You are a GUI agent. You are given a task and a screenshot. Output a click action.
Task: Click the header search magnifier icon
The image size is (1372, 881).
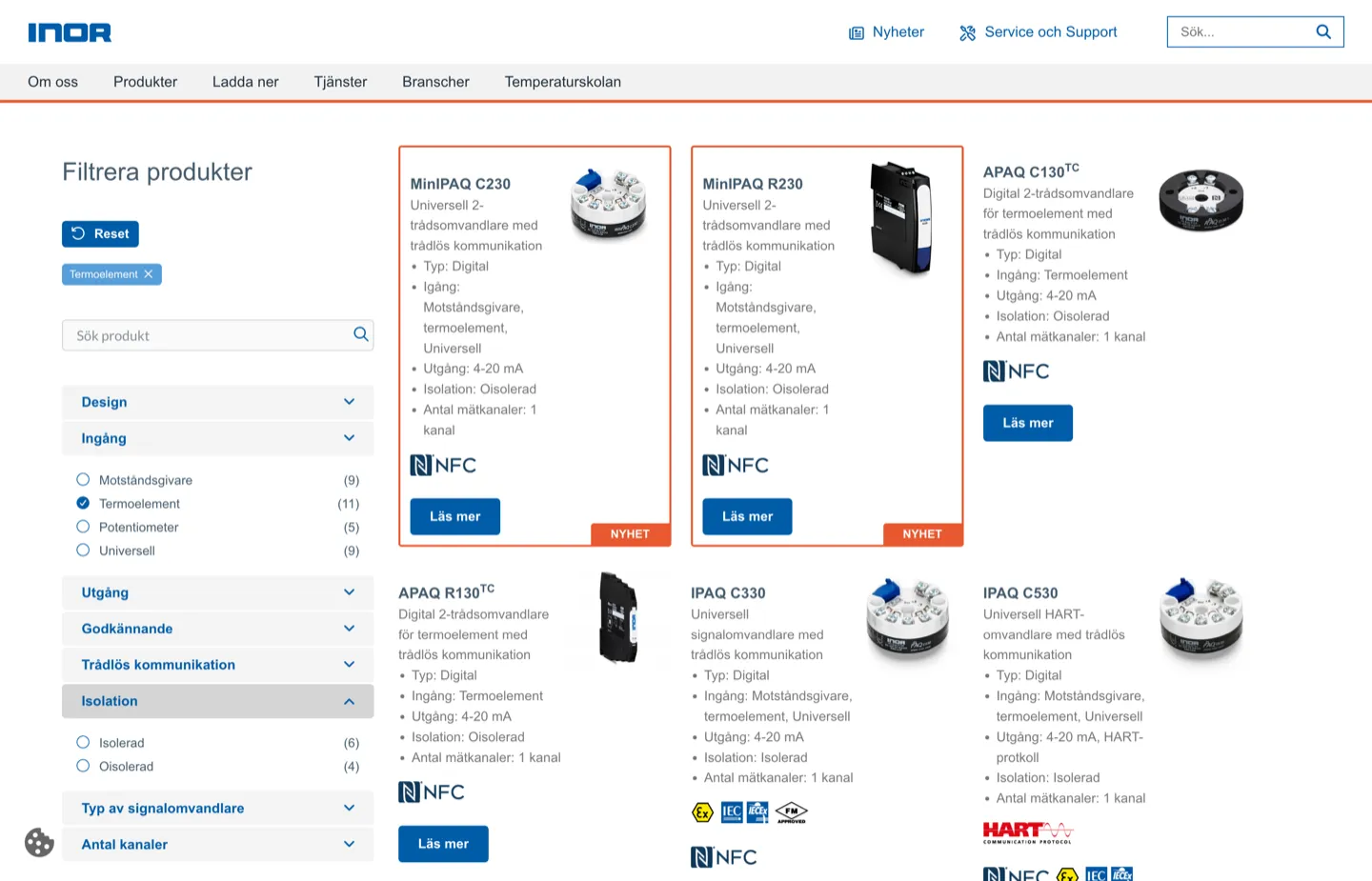pyautogui.click(x=1323, y=31)
